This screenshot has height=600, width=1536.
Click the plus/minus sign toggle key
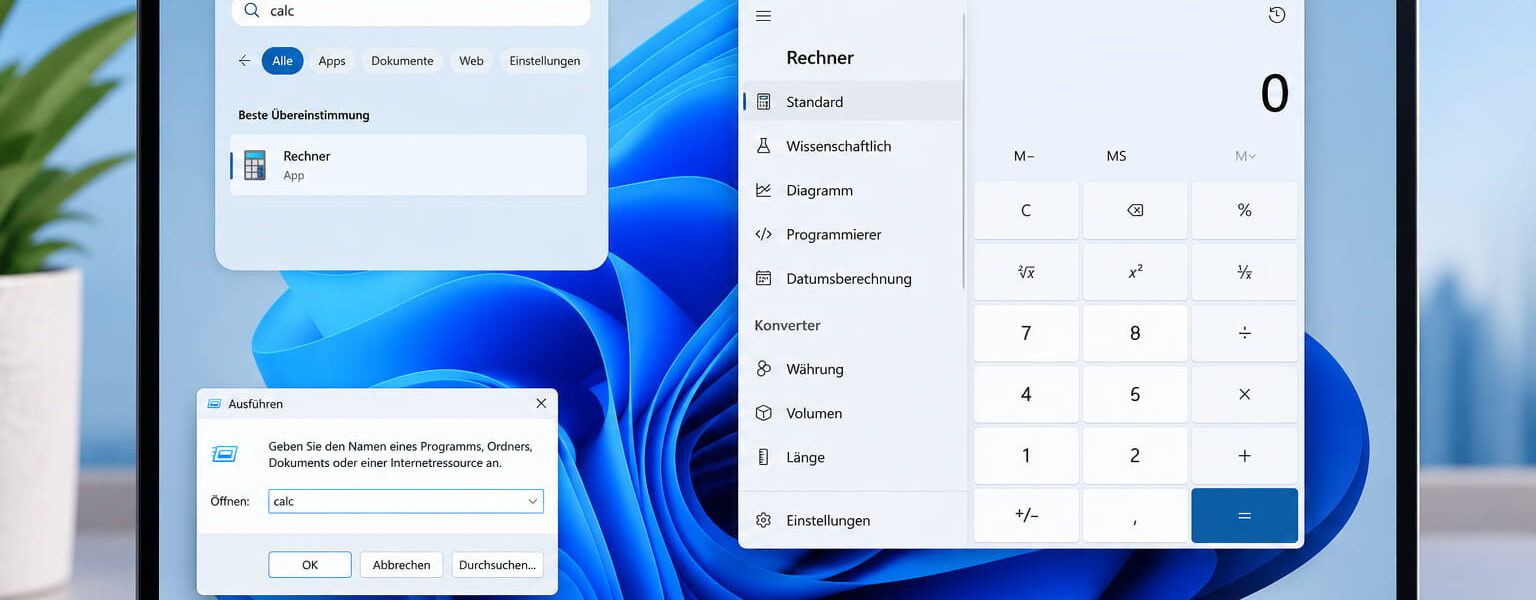tap(1026, 515)
